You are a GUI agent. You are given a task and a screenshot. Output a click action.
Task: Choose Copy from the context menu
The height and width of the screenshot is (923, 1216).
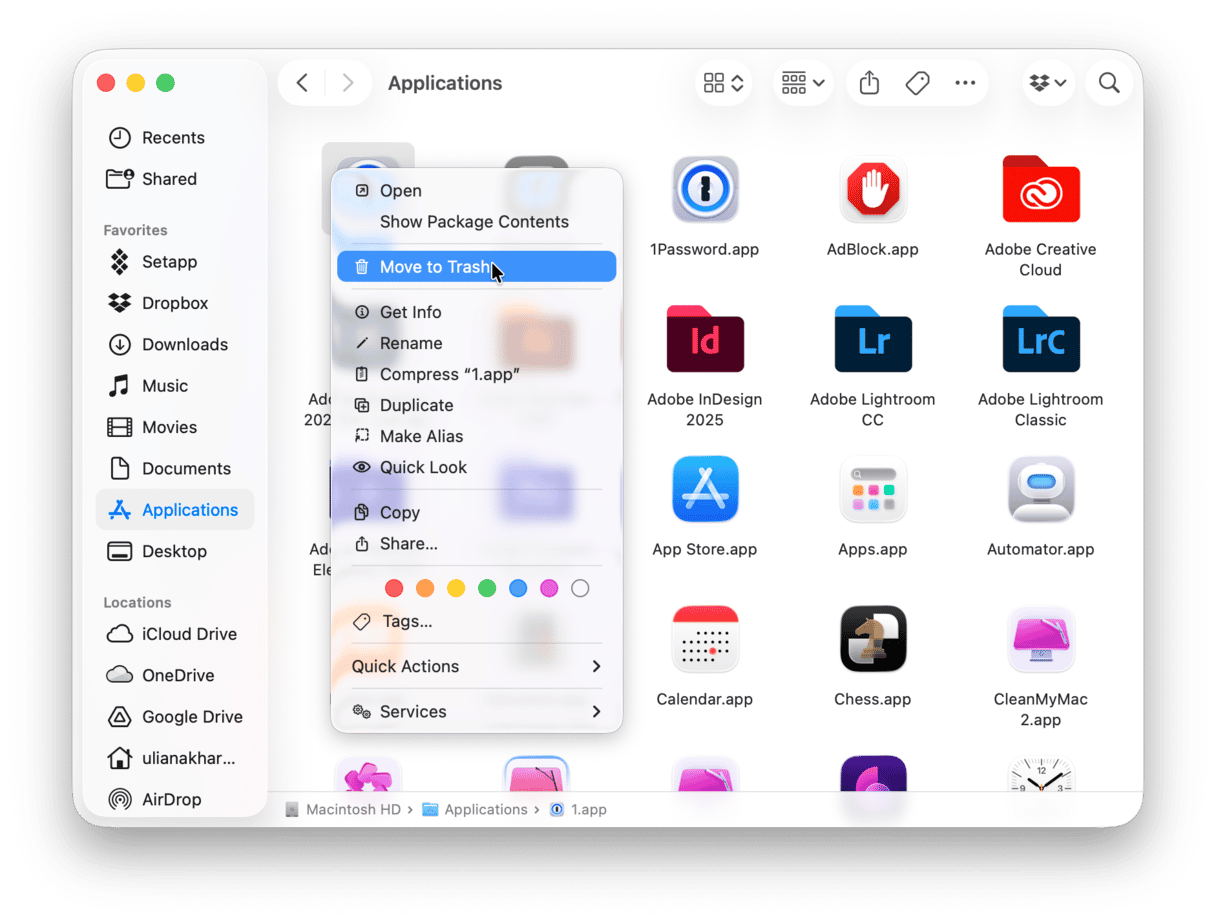(x=477, y=513)
